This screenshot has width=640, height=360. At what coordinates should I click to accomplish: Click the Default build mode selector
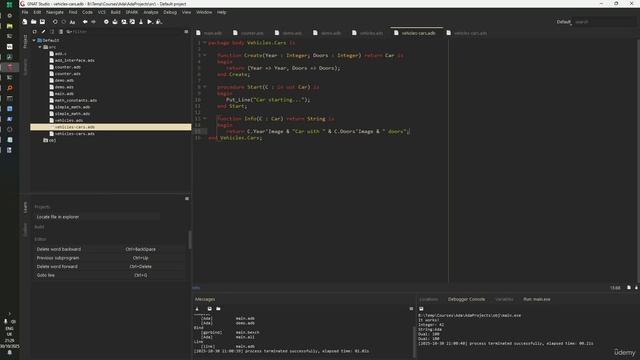[x=564, y=22]
